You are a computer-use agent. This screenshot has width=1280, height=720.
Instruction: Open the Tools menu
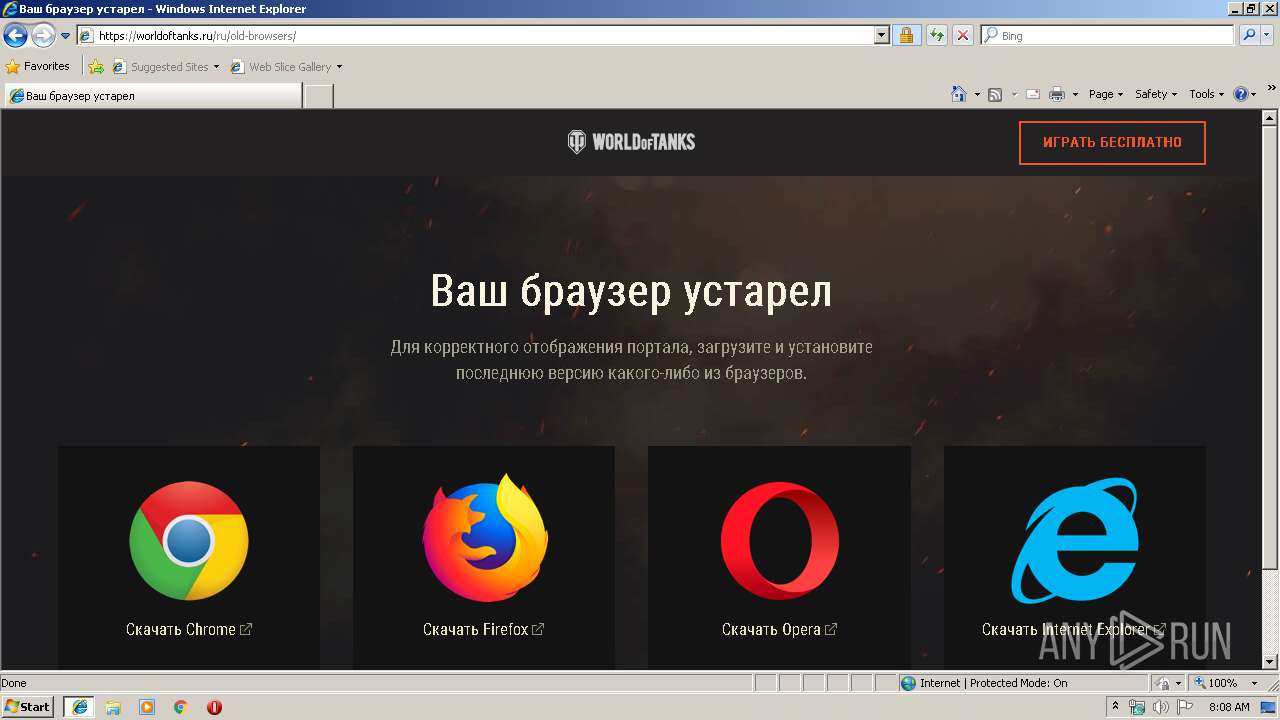1207,94
